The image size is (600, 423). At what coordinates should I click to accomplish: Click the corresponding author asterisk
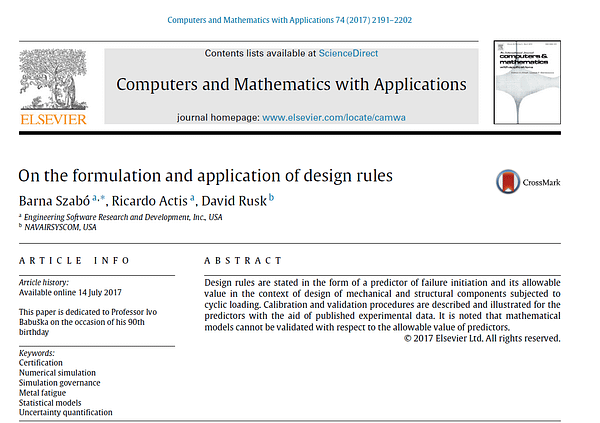(x=102, y=198)
